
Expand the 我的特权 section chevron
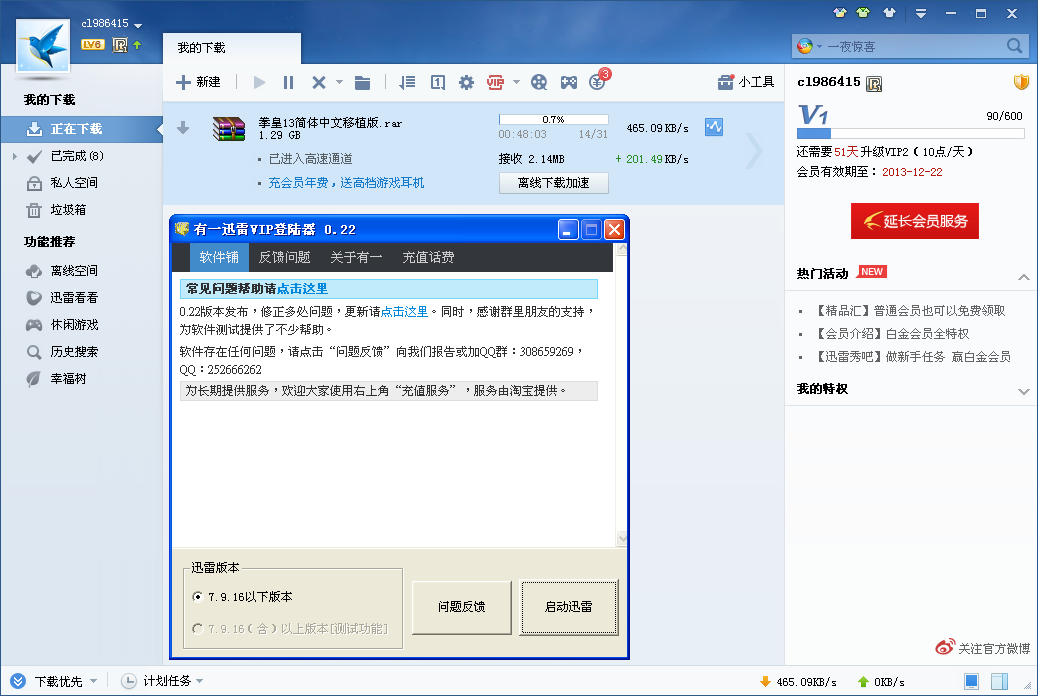1023,391
